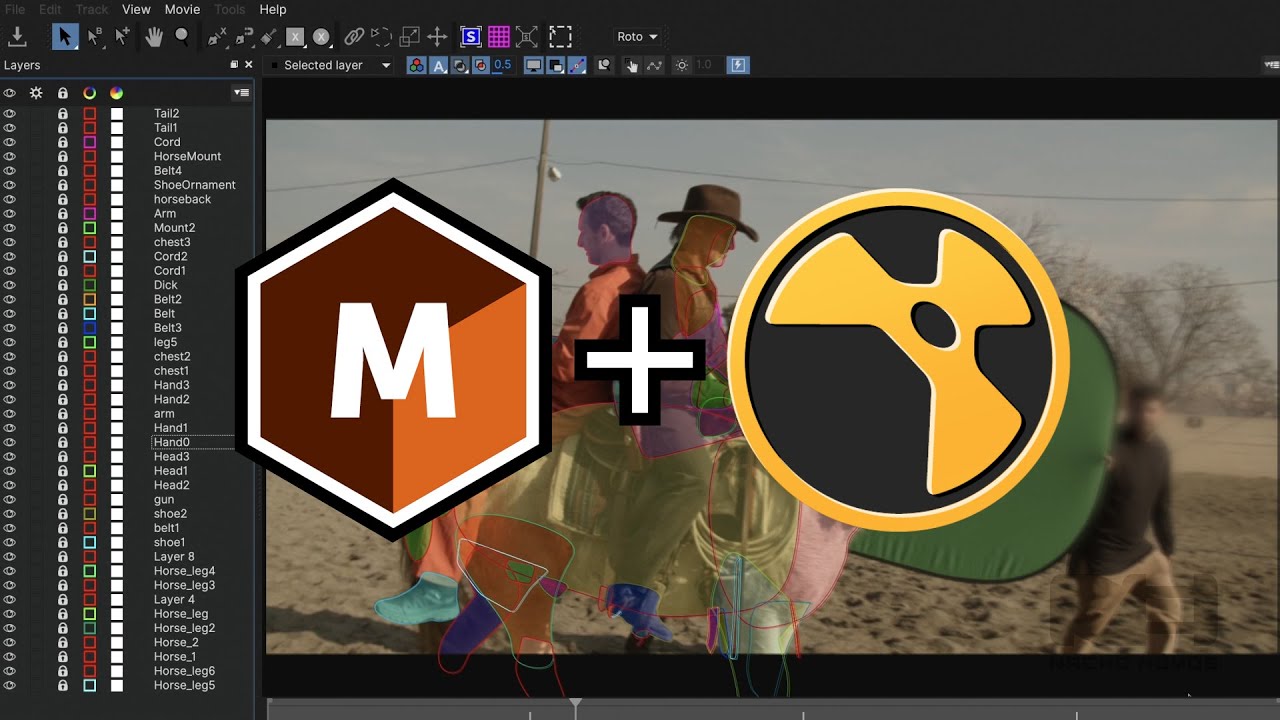This screenshot has height=720, width=1280.
Task: Select the ShoeOrnament layer
Action: pos(195,185)
